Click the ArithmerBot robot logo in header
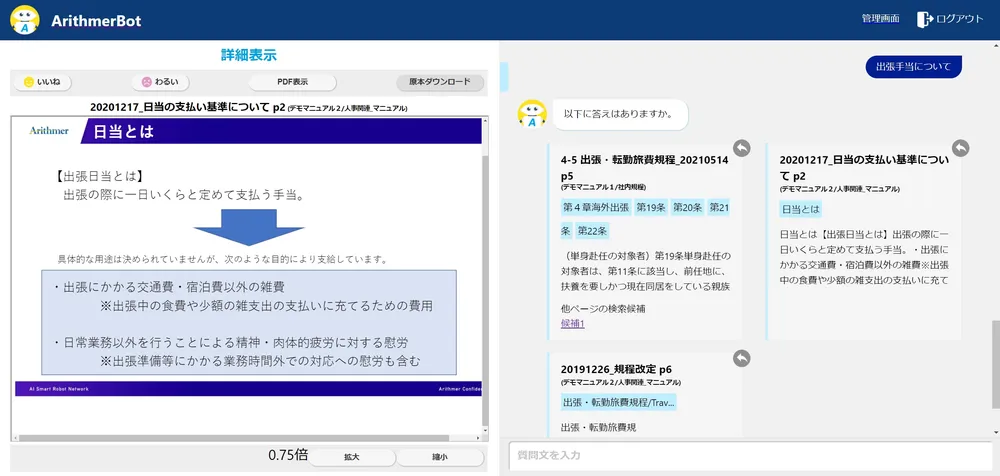 (x=25, y=20)
